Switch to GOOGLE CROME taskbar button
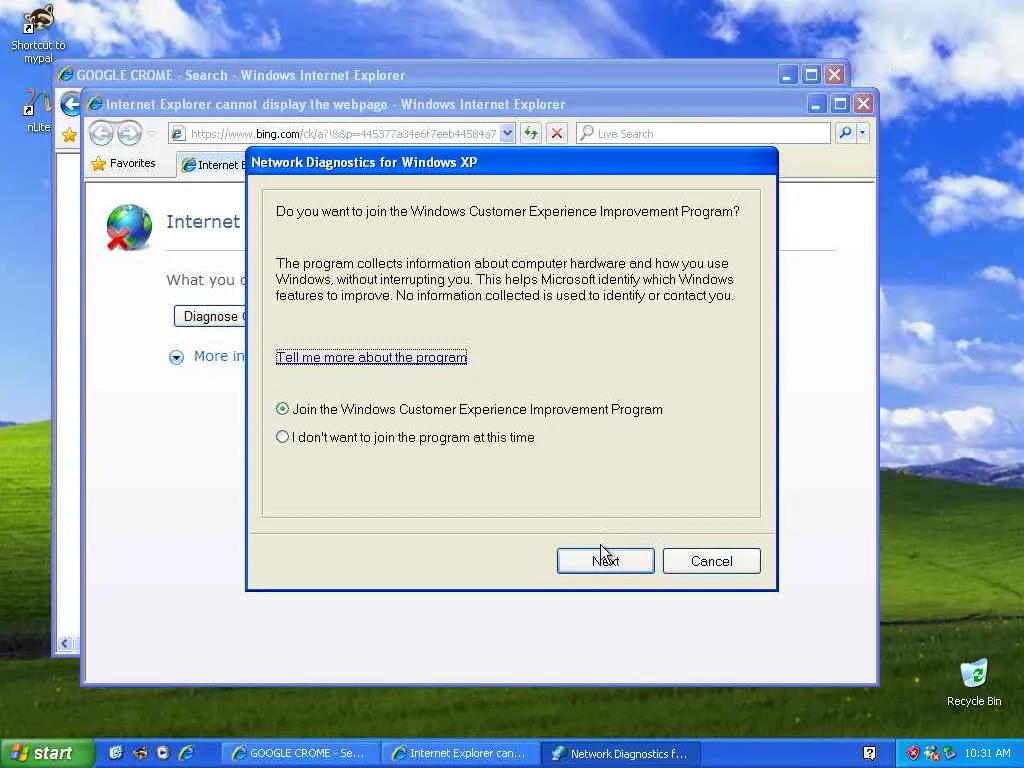The height and width of the screenshot is (768, 1024). 298,753
